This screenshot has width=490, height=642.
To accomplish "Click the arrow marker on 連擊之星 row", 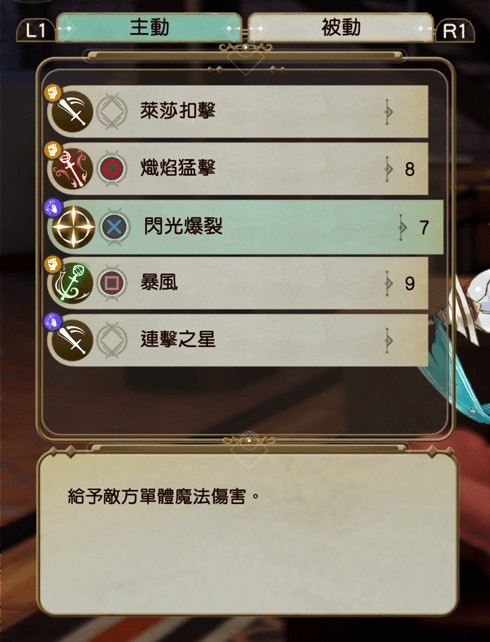I will pyautogui.click(x=388, y=340).
